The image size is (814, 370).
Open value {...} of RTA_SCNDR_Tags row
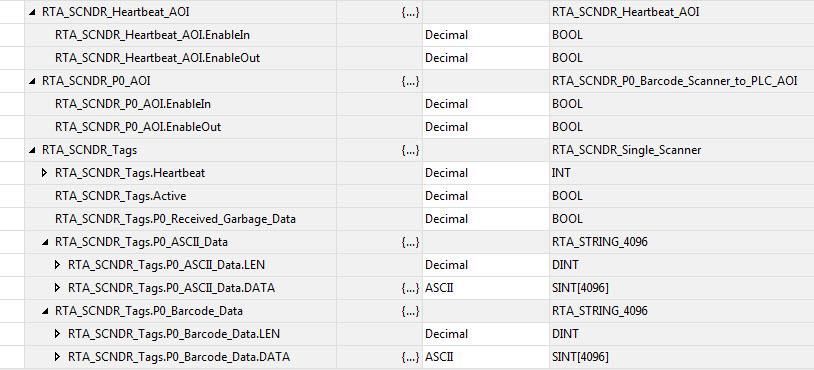410,150
